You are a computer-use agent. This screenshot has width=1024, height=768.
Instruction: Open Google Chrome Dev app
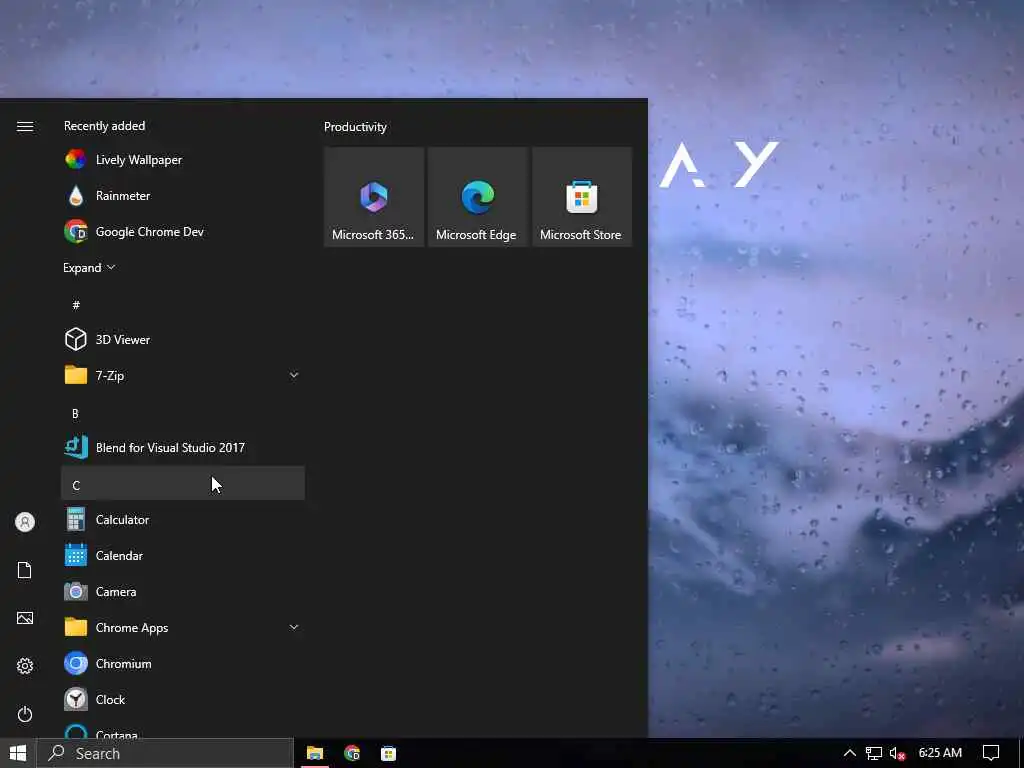183,232
